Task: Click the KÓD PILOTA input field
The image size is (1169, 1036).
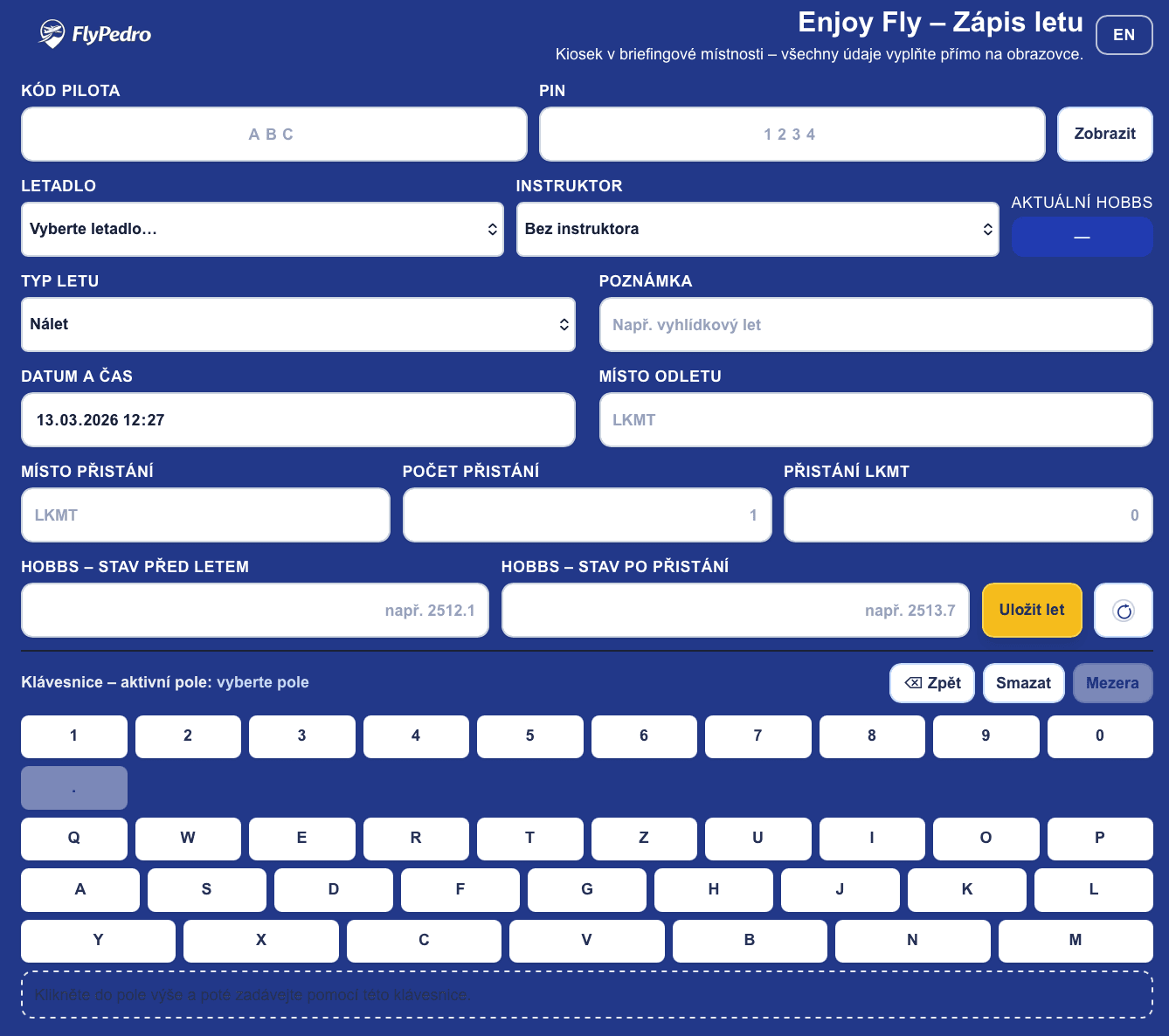Action: pos(273,134)
